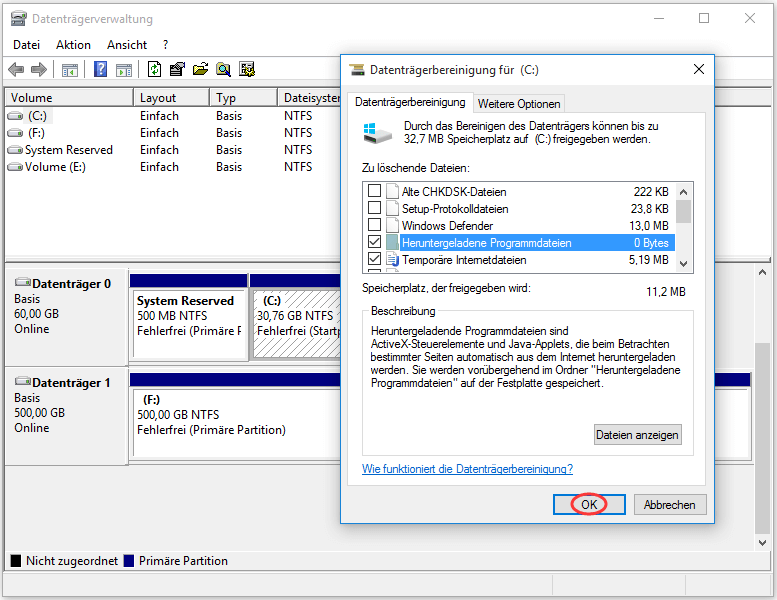
Task: Close the Datenträgerbereinigung dialog
Action: coord(699,69)
